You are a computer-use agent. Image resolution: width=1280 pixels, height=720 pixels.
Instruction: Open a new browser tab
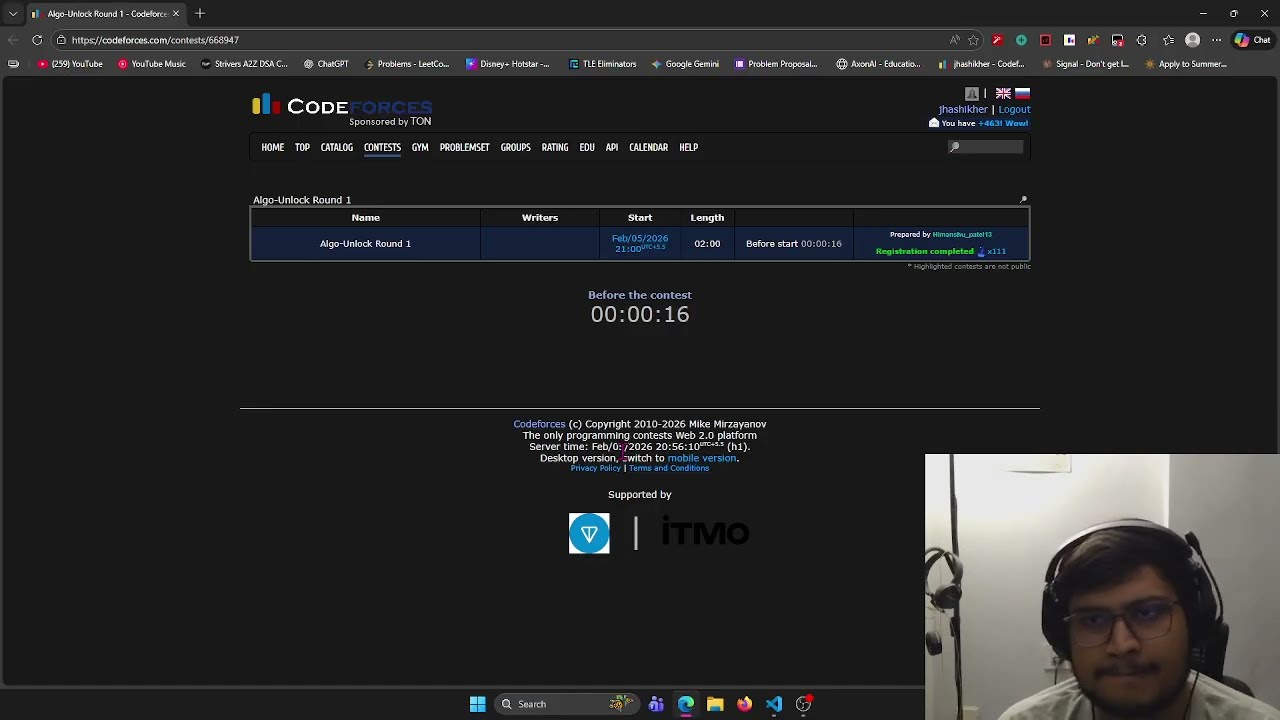tap(200, 13)
